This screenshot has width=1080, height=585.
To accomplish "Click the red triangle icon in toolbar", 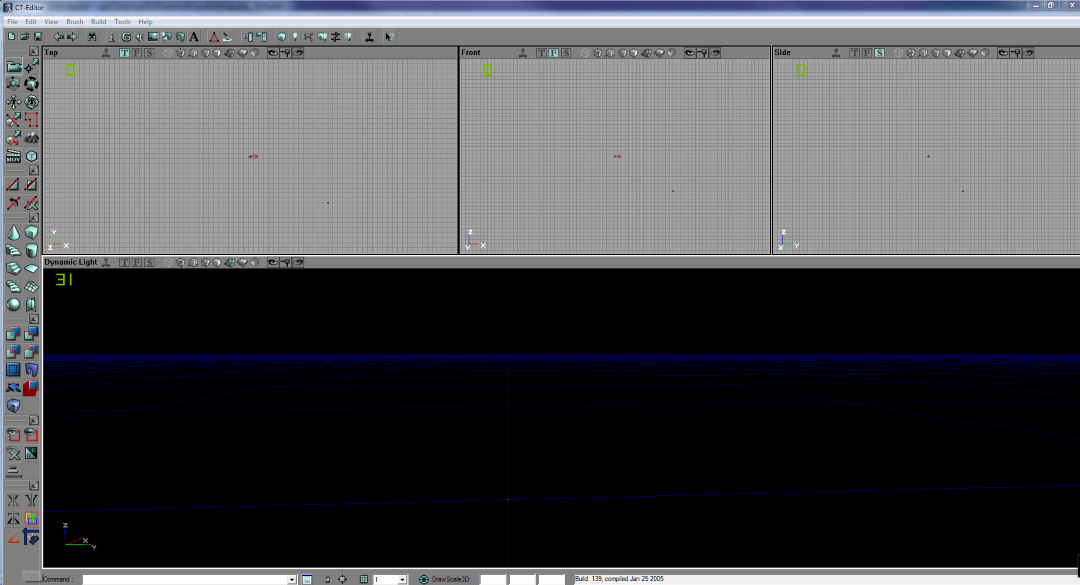I will (214, 37).
